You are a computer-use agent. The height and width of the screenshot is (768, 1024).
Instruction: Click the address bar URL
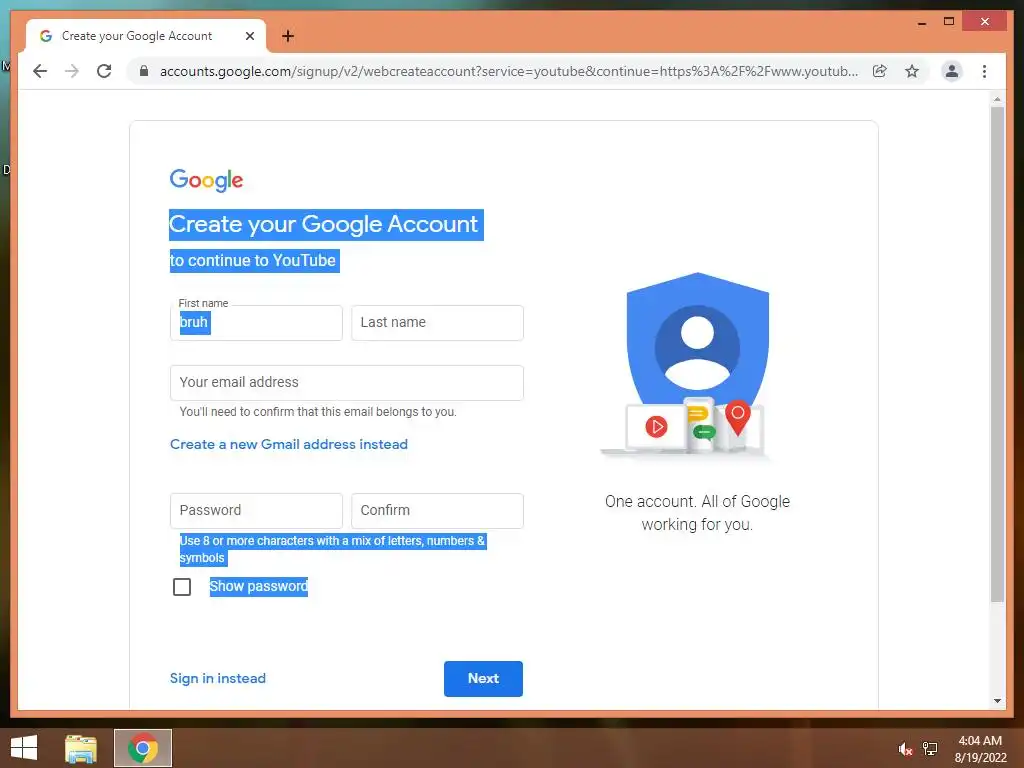[x=509, y=71]
